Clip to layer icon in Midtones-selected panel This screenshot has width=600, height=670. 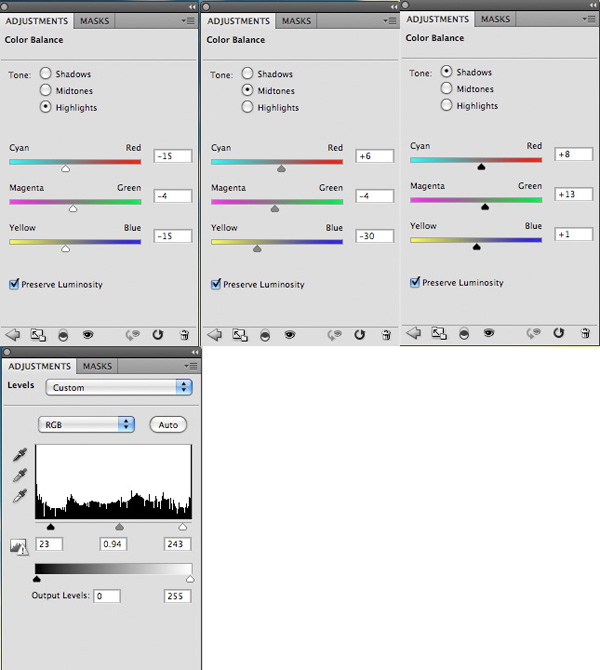265,335
